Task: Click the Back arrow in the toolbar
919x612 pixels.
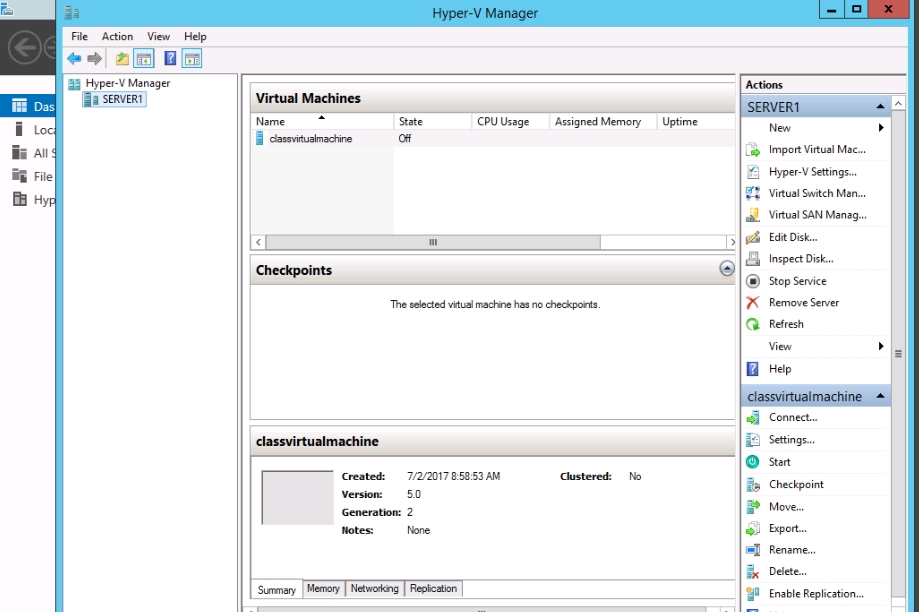Action: coord(74,59)
